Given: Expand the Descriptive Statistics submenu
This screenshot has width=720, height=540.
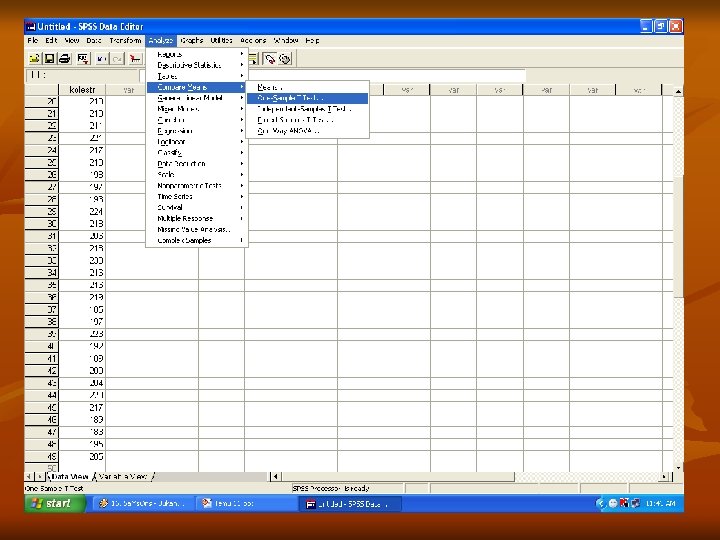Looking at the screenshot, I should (x=197, y=65).
